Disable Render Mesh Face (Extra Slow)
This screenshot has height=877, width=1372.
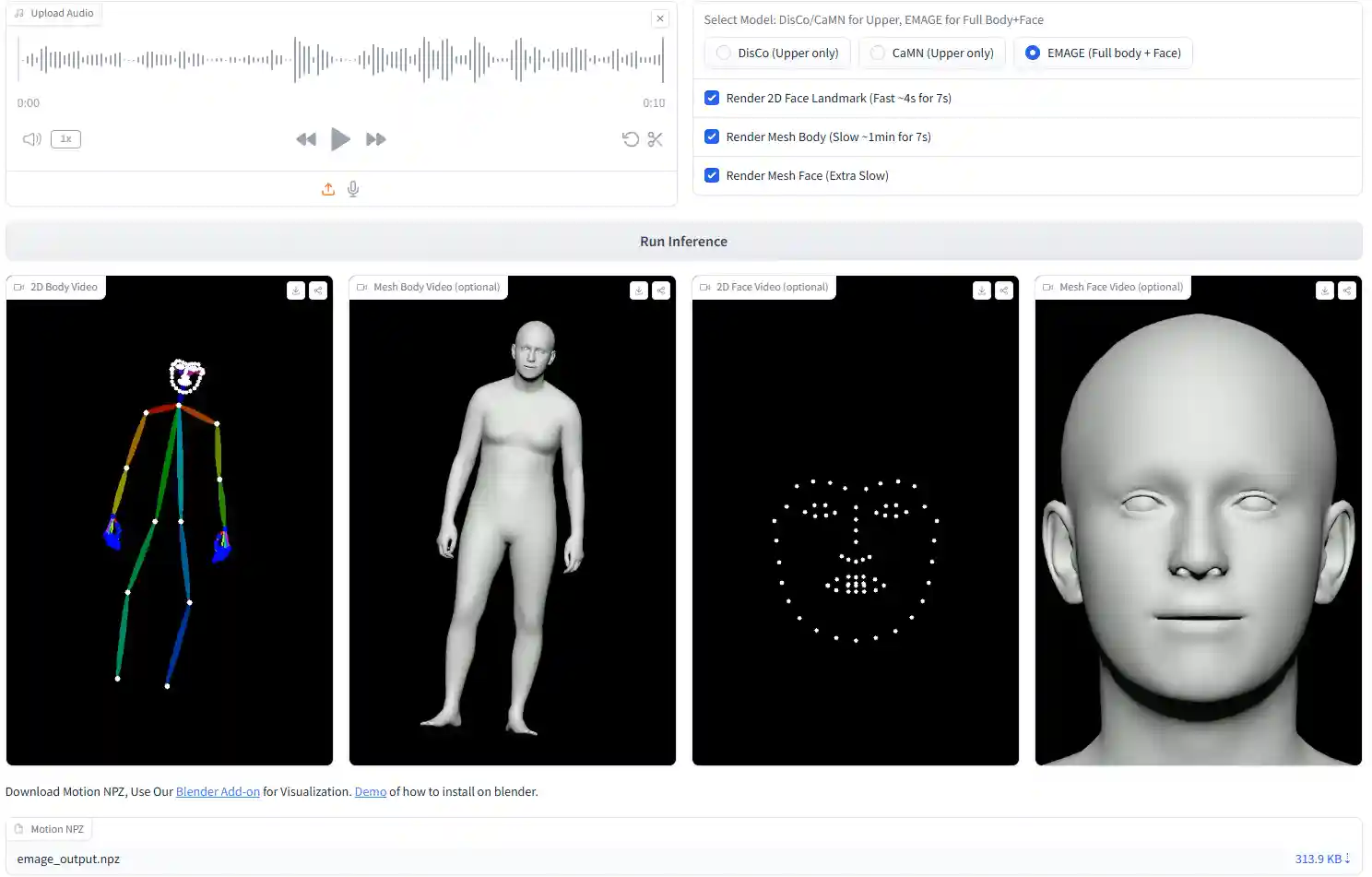tap(712, 175)
